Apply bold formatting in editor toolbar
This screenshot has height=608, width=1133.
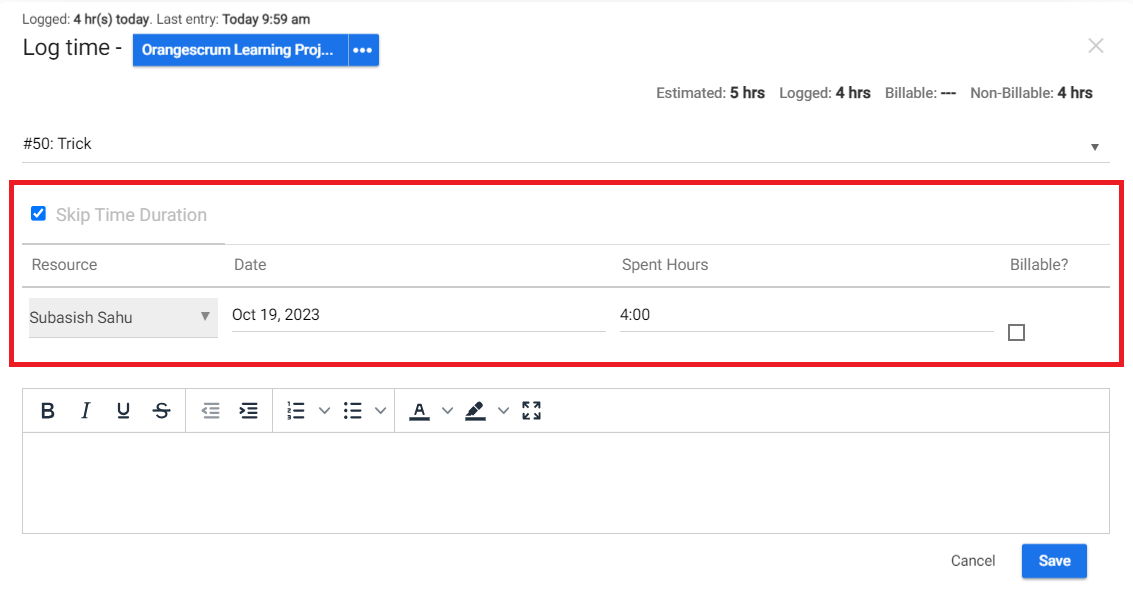(x=48, y=411)
